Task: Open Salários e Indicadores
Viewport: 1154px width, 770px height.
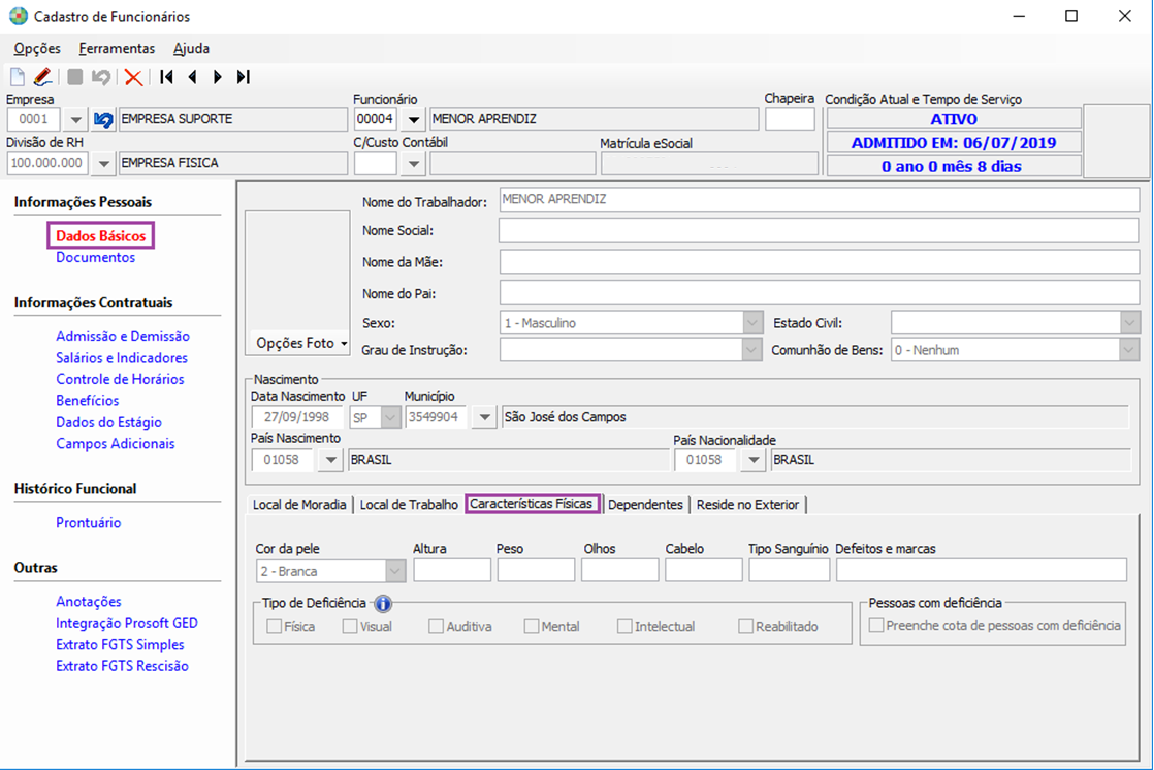Action: 122,358
